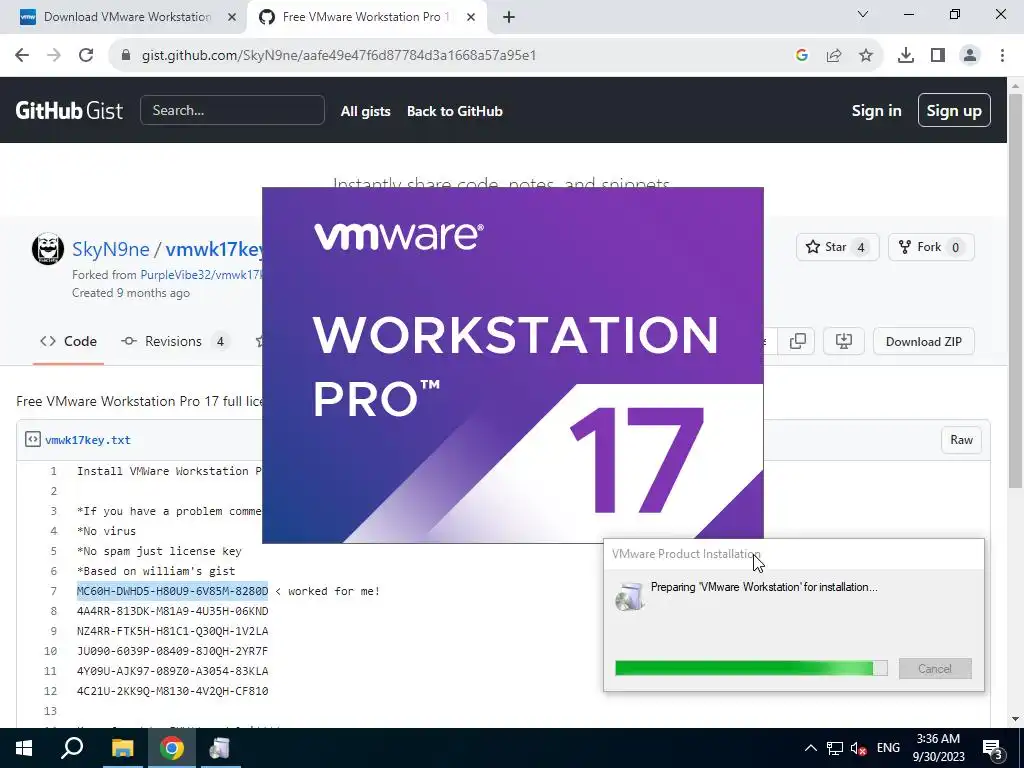The height and width of the screenshot is (768, 1024).
Task: Click key JU090-6039P-08409-8J0QH-2YR7F
Action: coord(172,651)
